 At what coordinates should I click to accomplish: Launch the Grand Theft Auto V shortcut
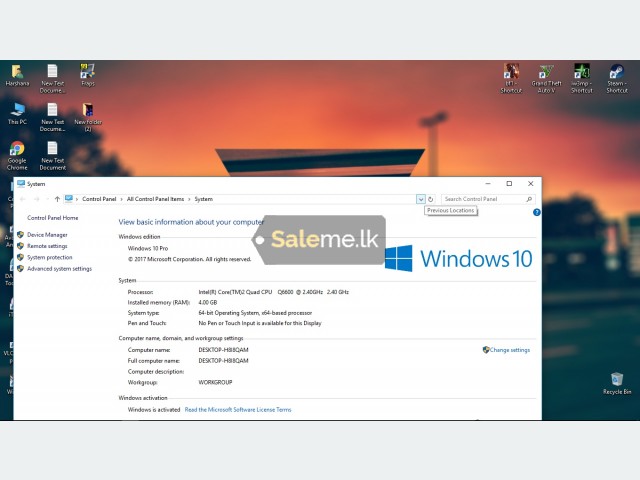click(547, 79)
